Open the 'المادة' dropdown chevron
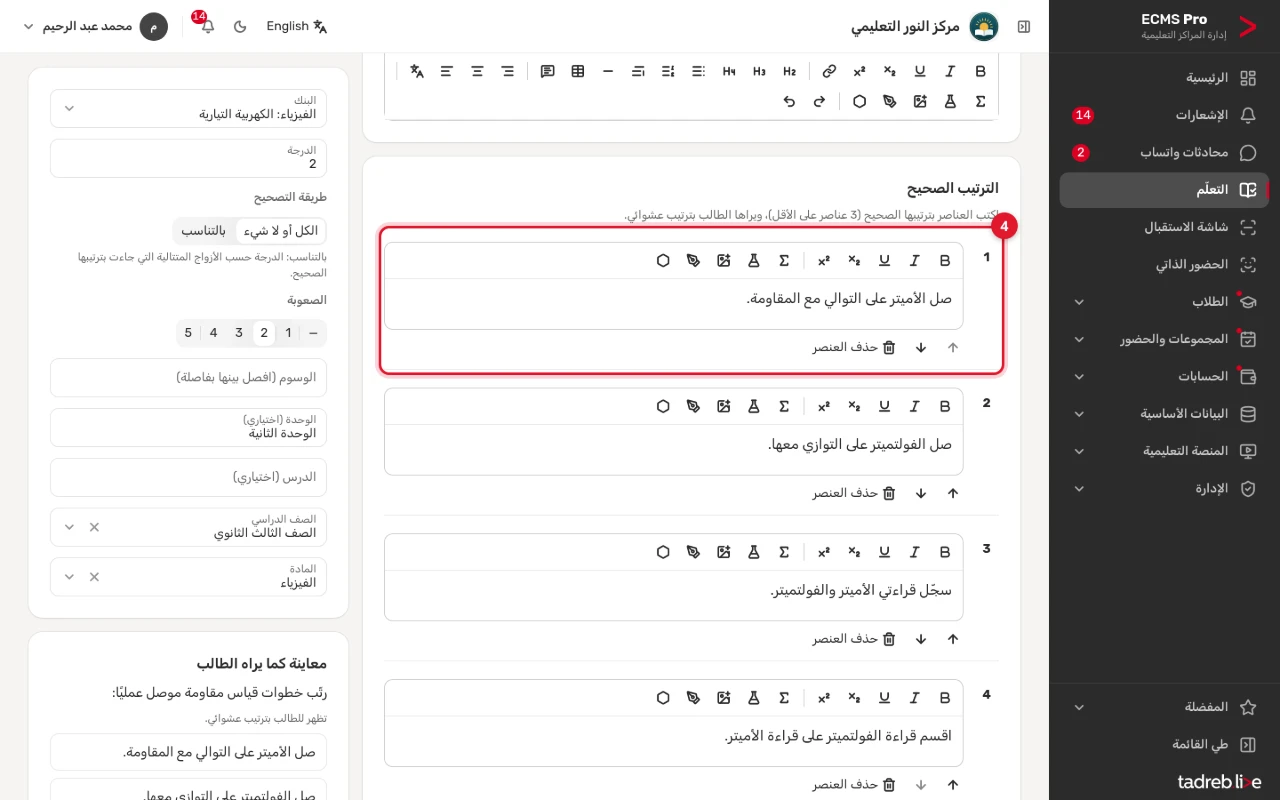Viewport: 1280px width, 800px height. pos(69,577)
